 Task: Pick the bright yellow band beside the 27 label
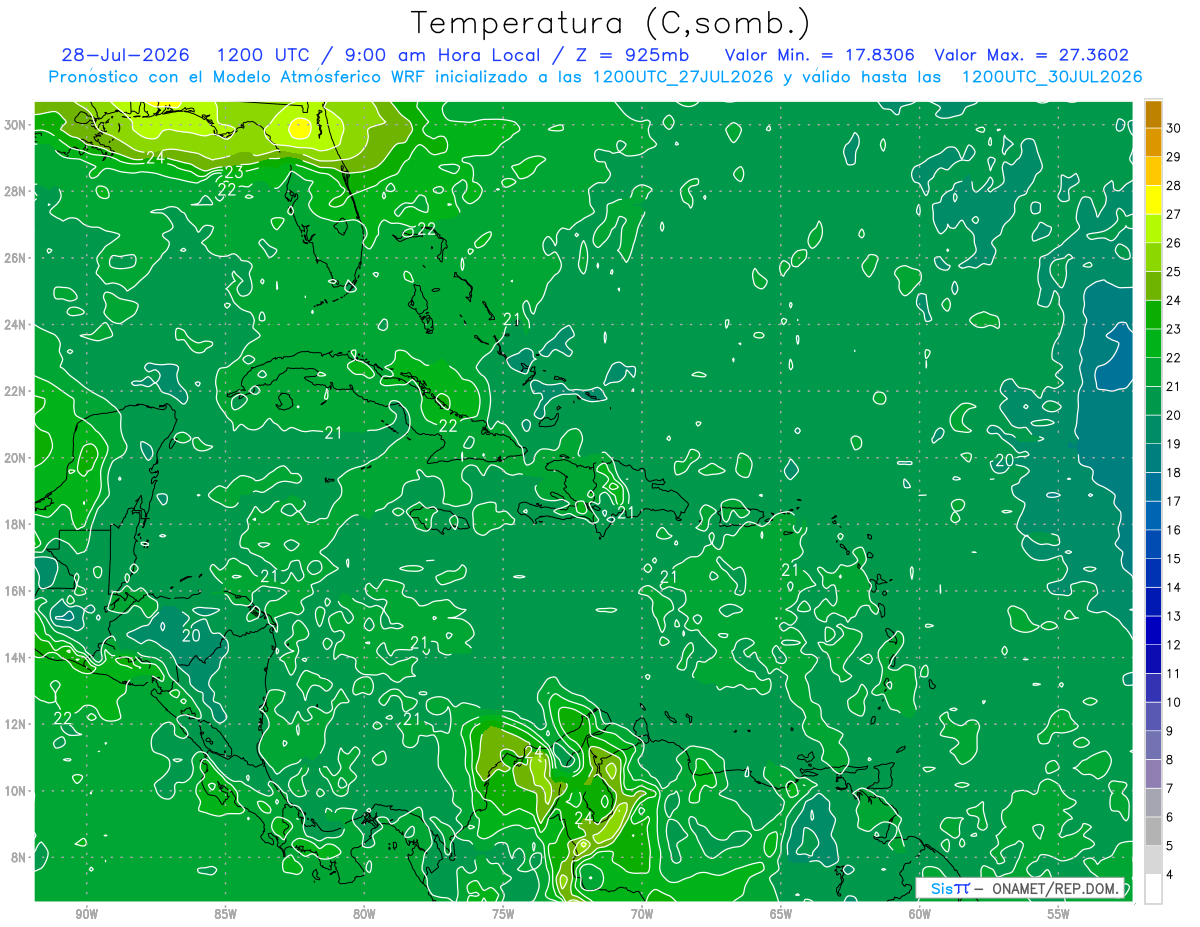pyautogui.click(x=1153, y=200)
